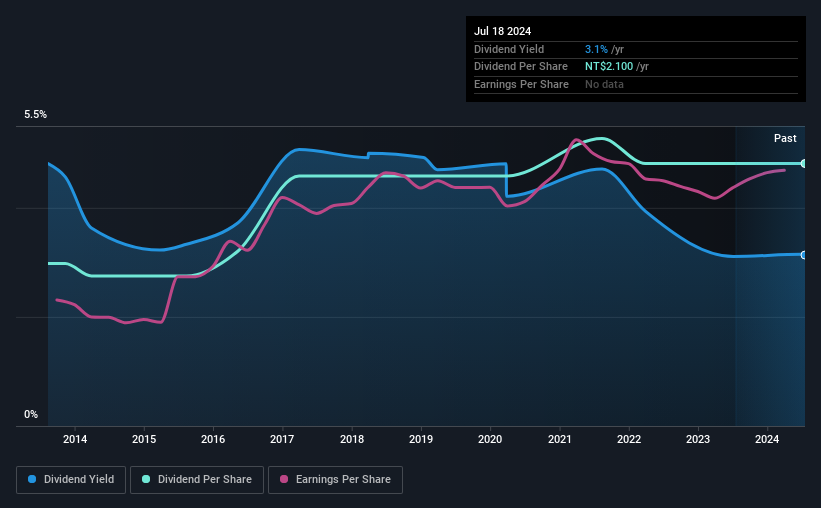821x508 pixels.
Task: Toggle the Dividend Yield legend button
Action: tap(71, 480)
